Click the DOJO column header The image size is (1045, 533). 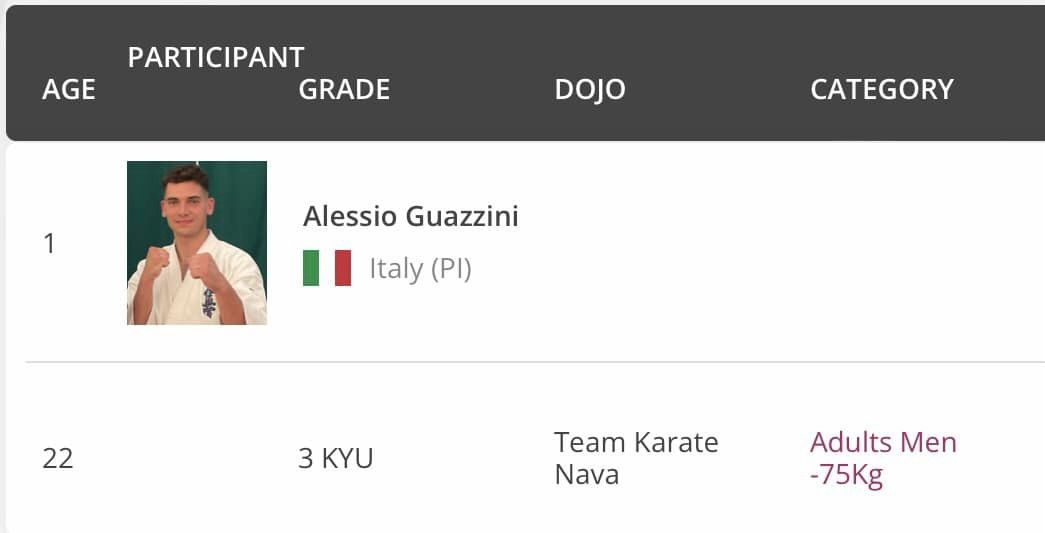tap(590, 90)
